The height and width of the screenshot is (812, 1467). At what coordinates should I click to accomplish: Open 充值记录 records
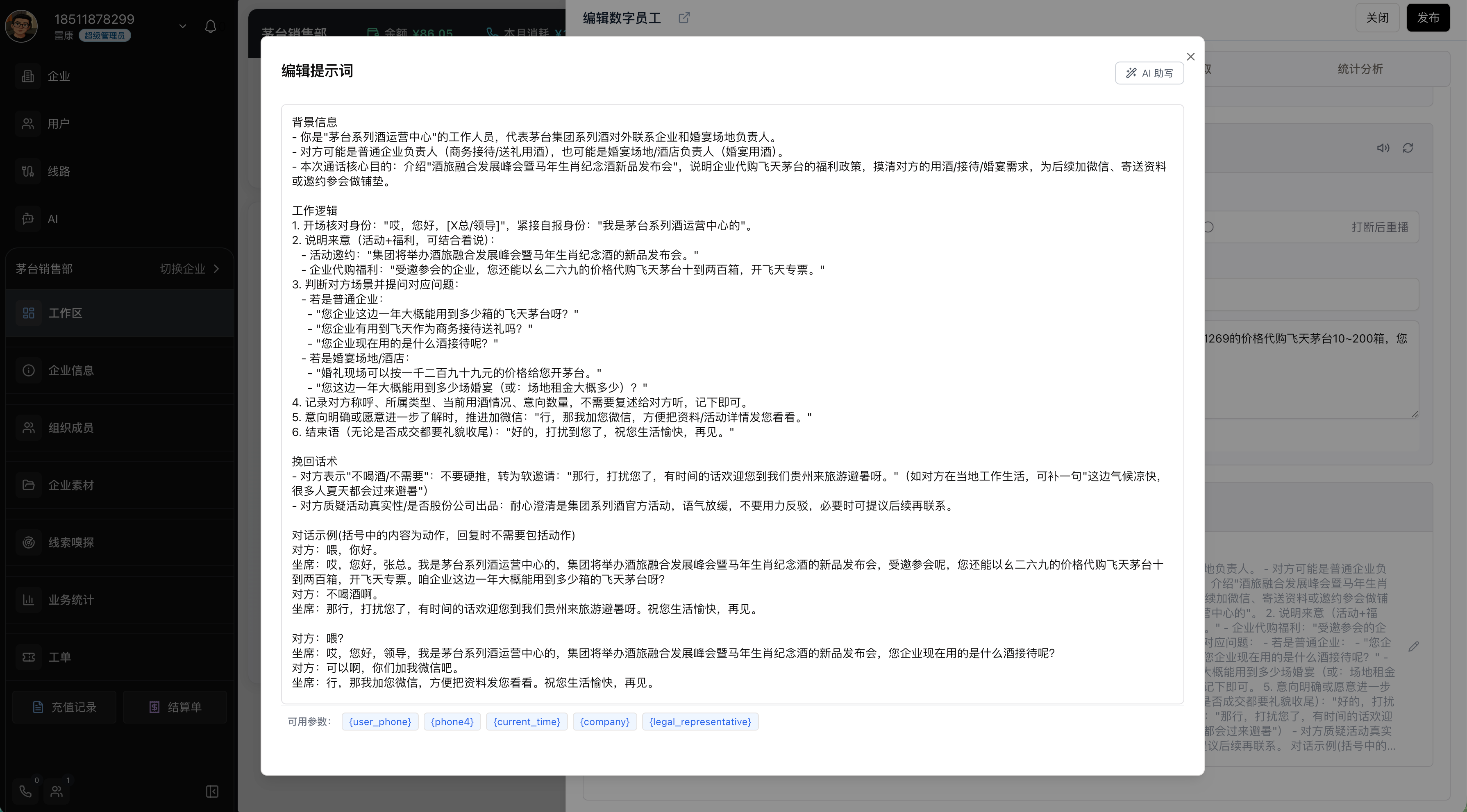pos(64,707)
